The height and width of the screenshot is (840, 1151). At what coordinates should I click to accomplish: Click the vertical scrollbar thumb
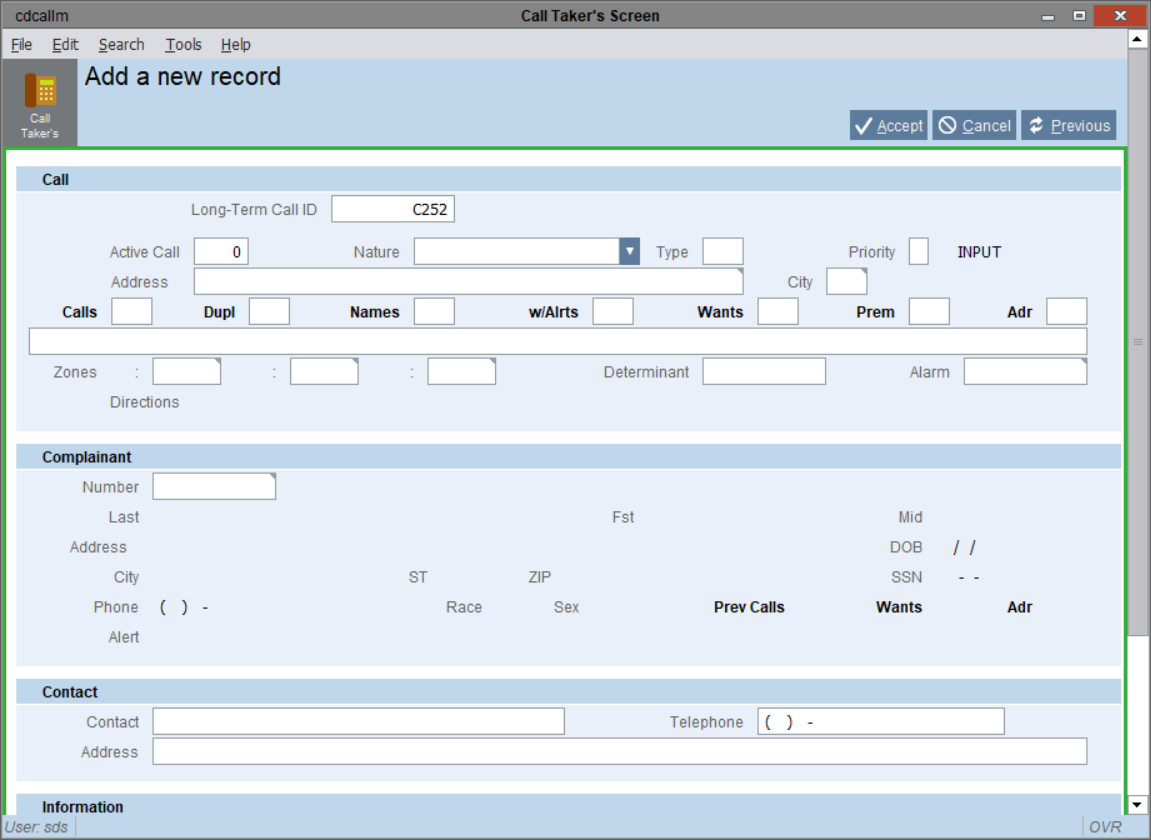pyautogui.click(x=1138, y=342)
